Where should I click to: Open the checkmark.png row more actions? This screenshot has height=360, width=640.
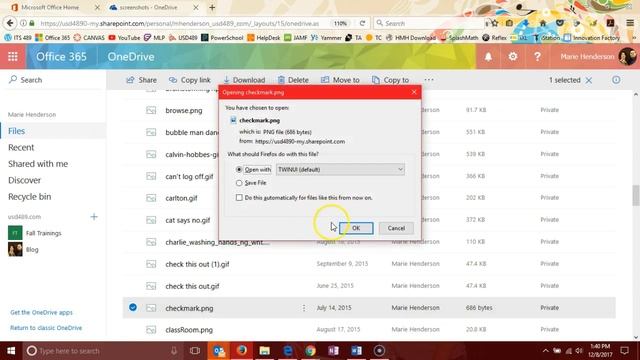pyautogui.click(x=304, y=308)
